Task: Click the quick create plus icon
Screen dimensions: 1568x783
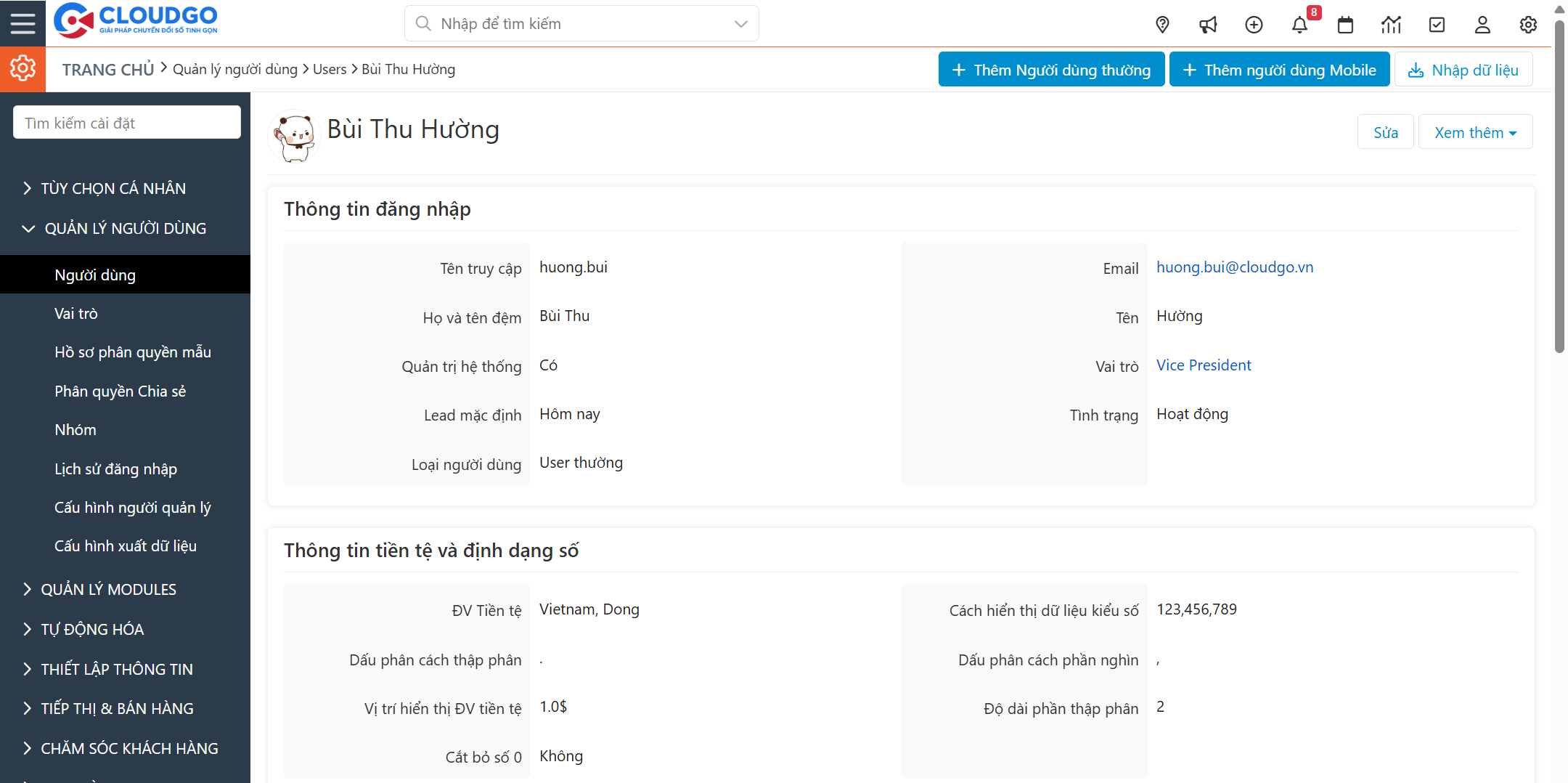Action: pyautogui.click(x=1254, y=25)
